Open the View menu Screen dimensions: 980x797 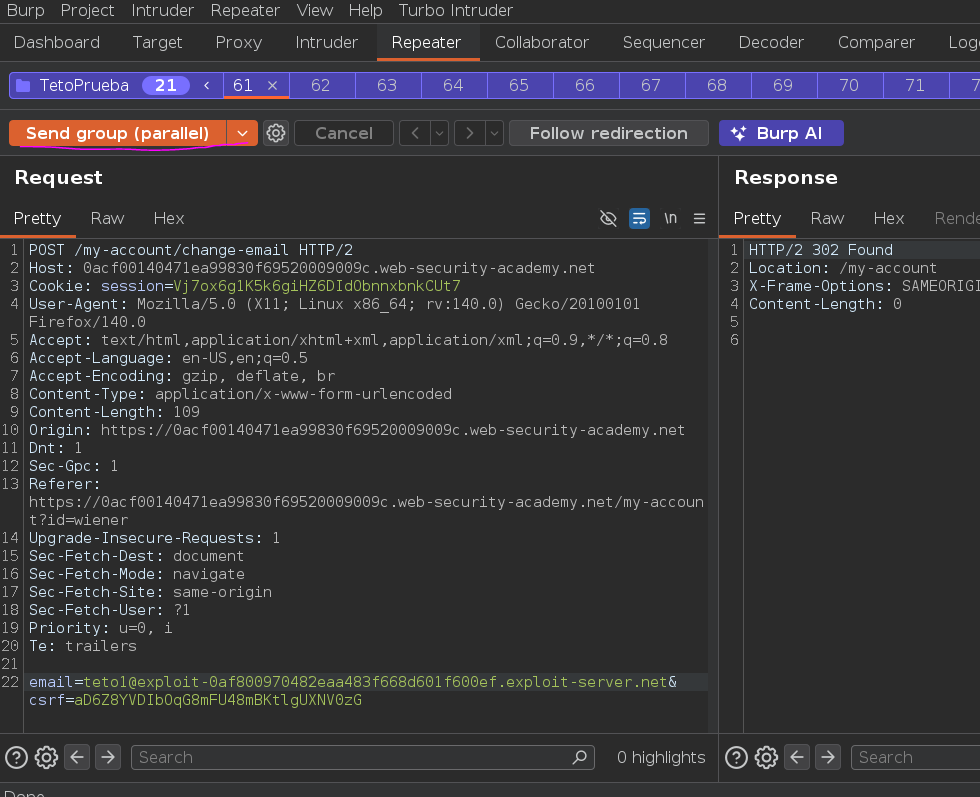point(314,11)
